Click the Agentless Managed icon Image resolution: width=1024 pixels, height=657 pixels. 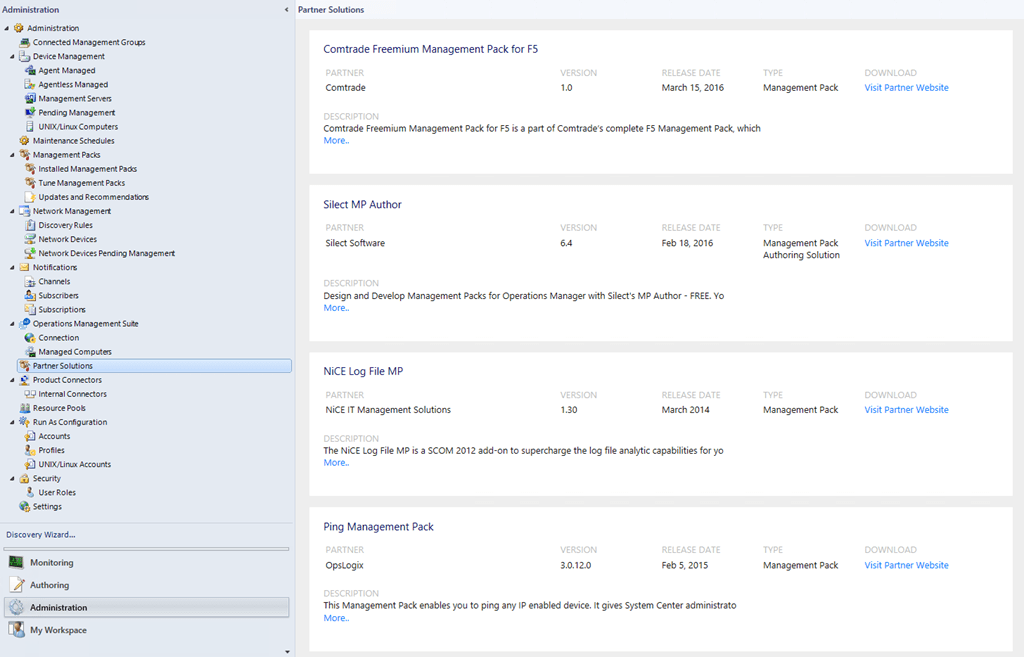coord(30,84)
